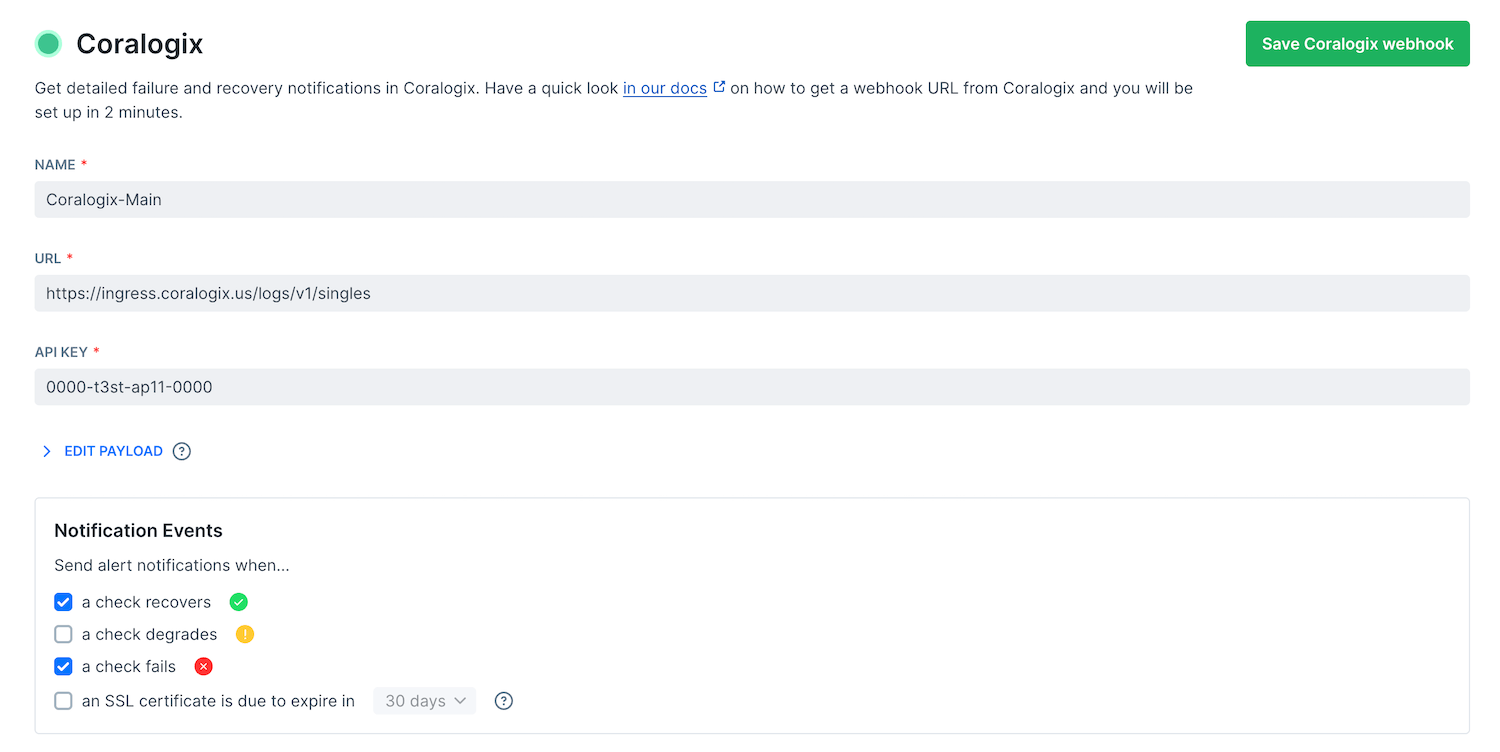Click the help icon next to EDIT PAYLOAD

point(181,451)
